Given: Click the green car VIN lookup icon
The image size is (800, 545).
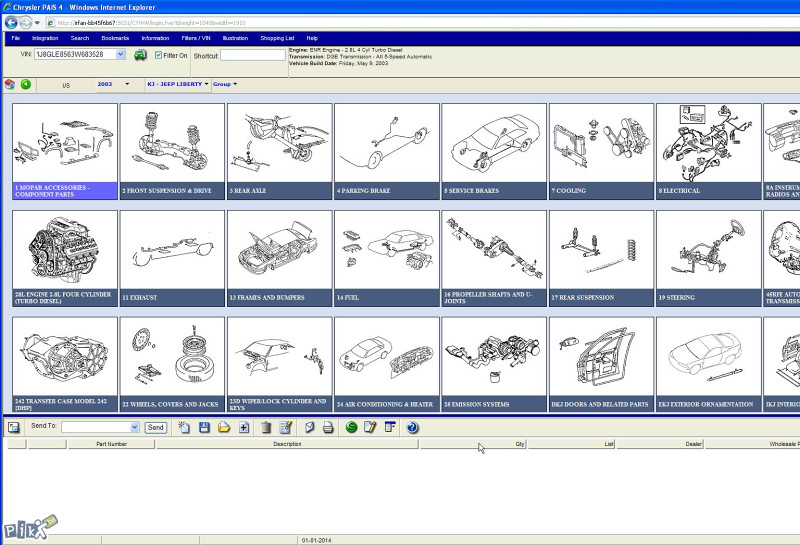Looking at the screenshot, I should coord(140,55).
